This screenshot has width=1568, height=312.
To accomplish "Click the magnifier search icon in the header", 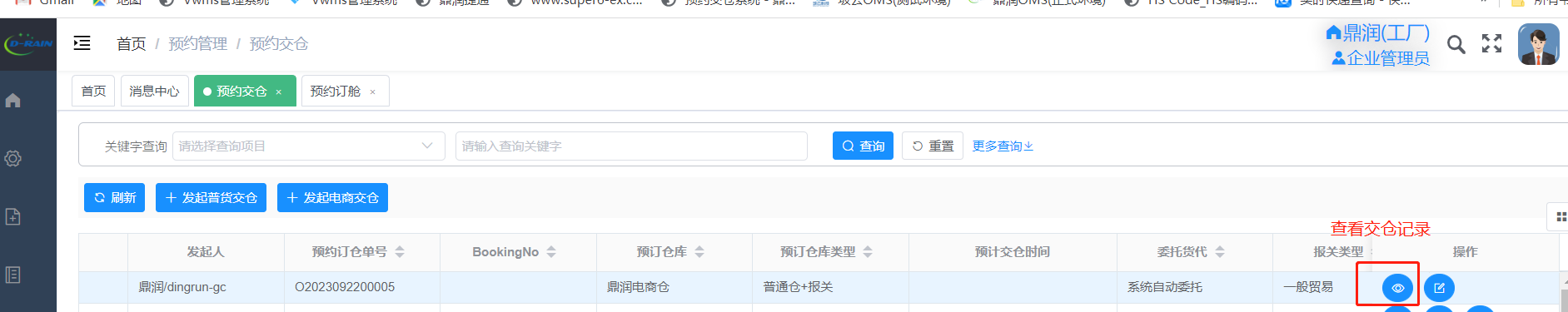I will [x=1456, y=44].
